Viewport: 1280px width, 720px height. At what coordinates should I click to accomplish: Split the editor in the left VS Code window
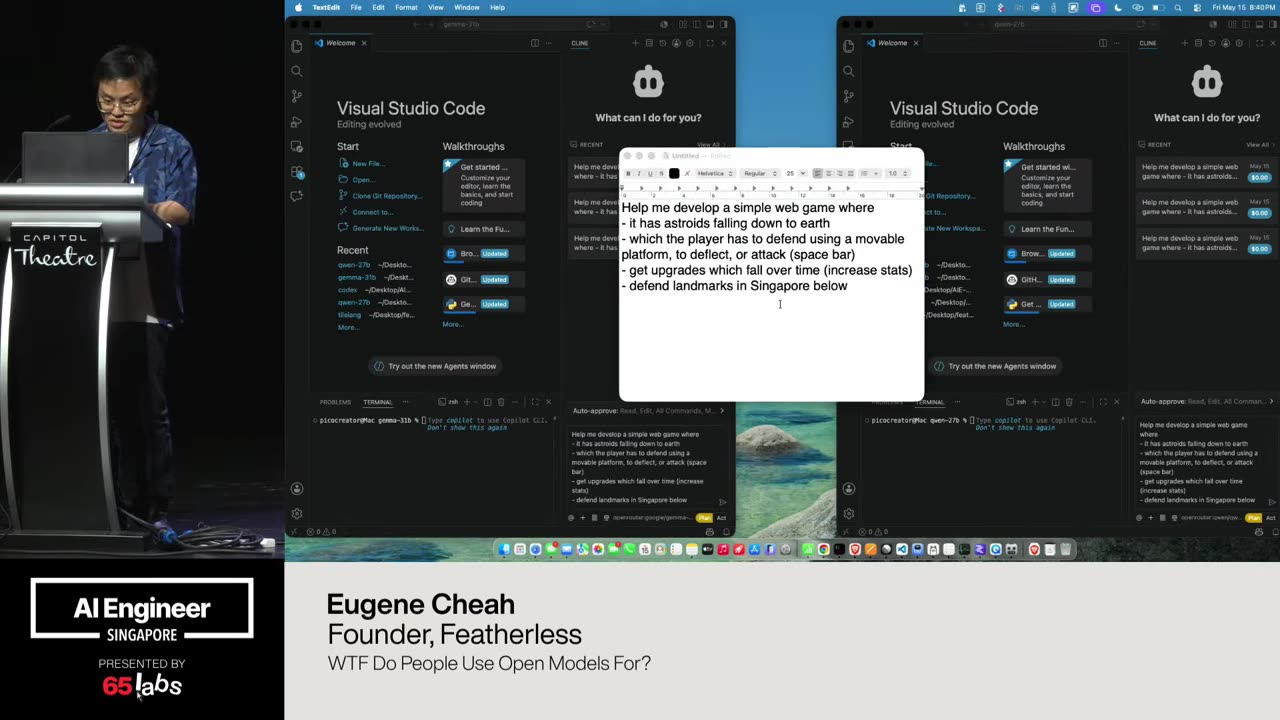(x=535, y=43)
